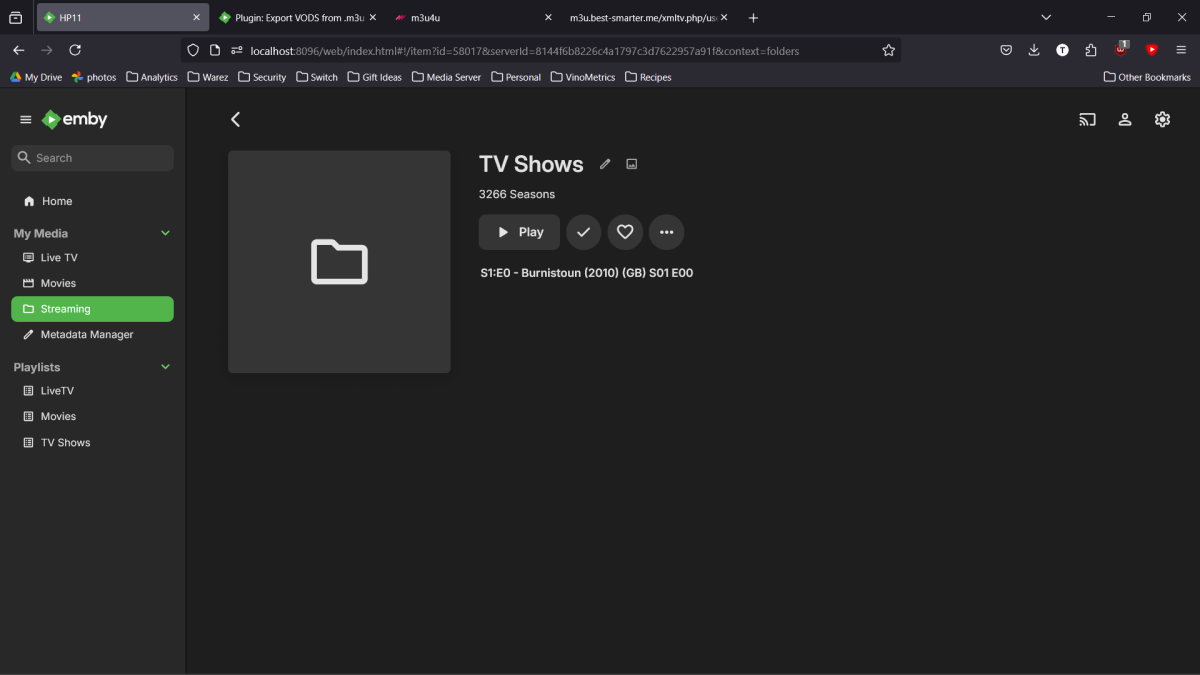1200x675 pixels.
Task: Click inside the Search field
Action: tap(92, 157)
